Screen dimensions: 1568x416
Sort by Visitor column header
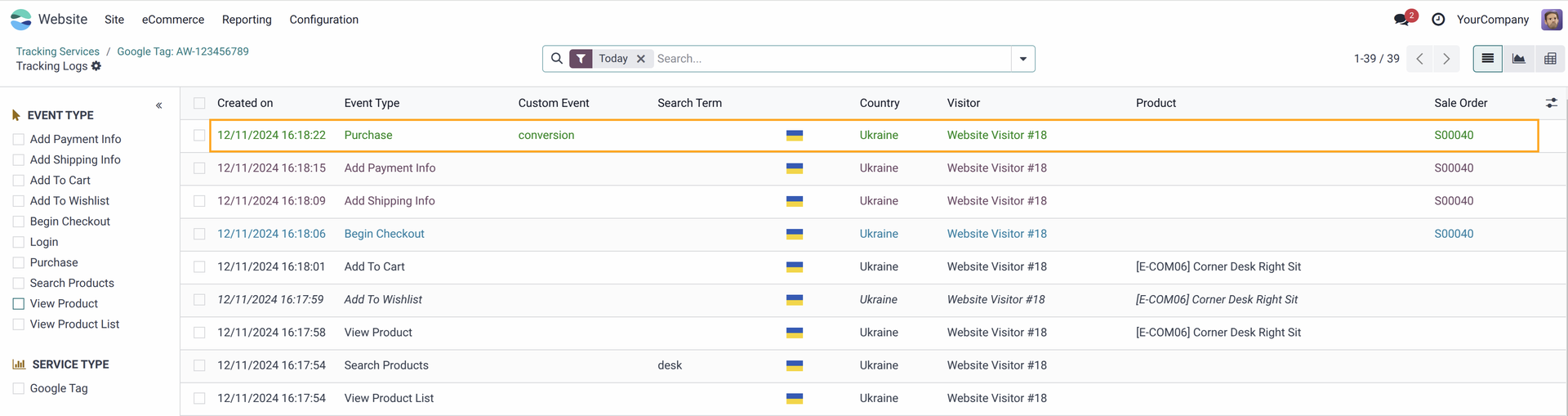tap(964, 103)
